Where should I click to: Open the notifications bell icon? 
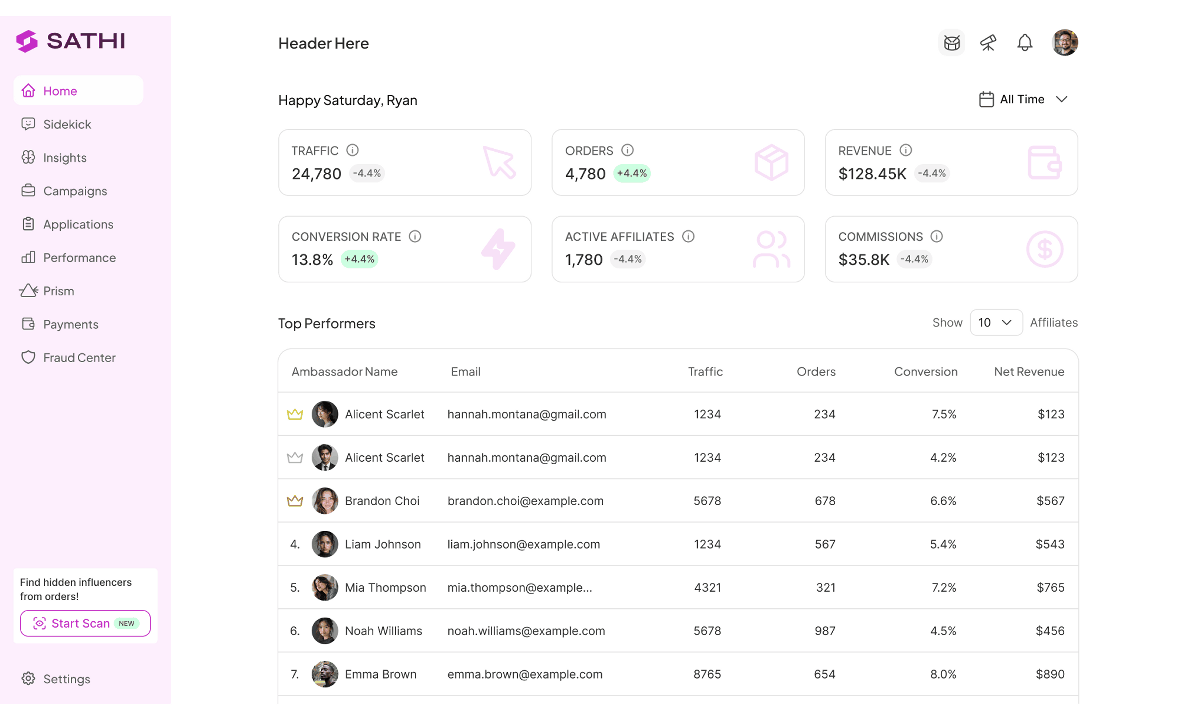[x=1025, y=43]
